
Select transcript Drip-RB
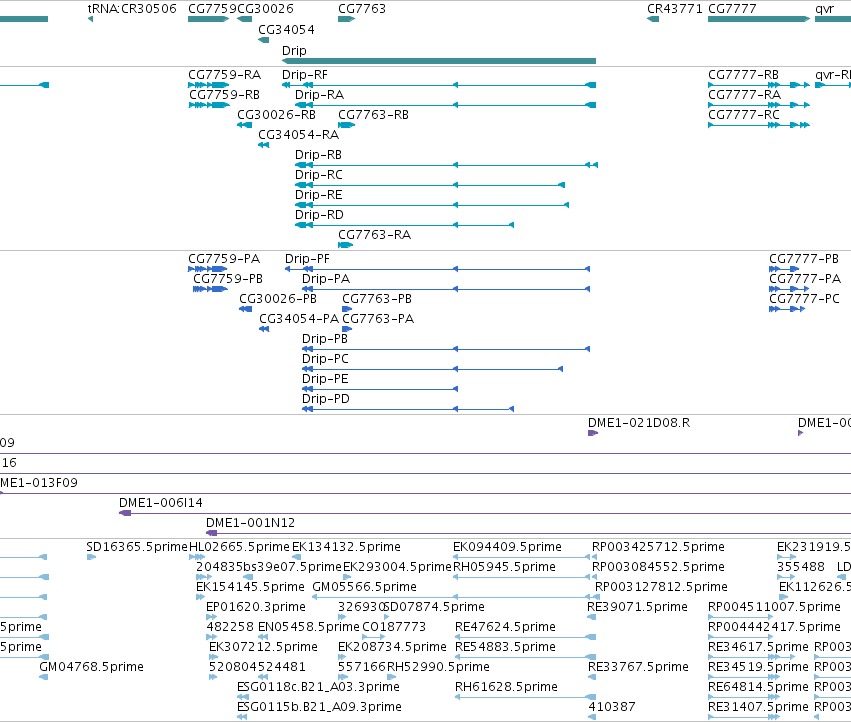318,155
